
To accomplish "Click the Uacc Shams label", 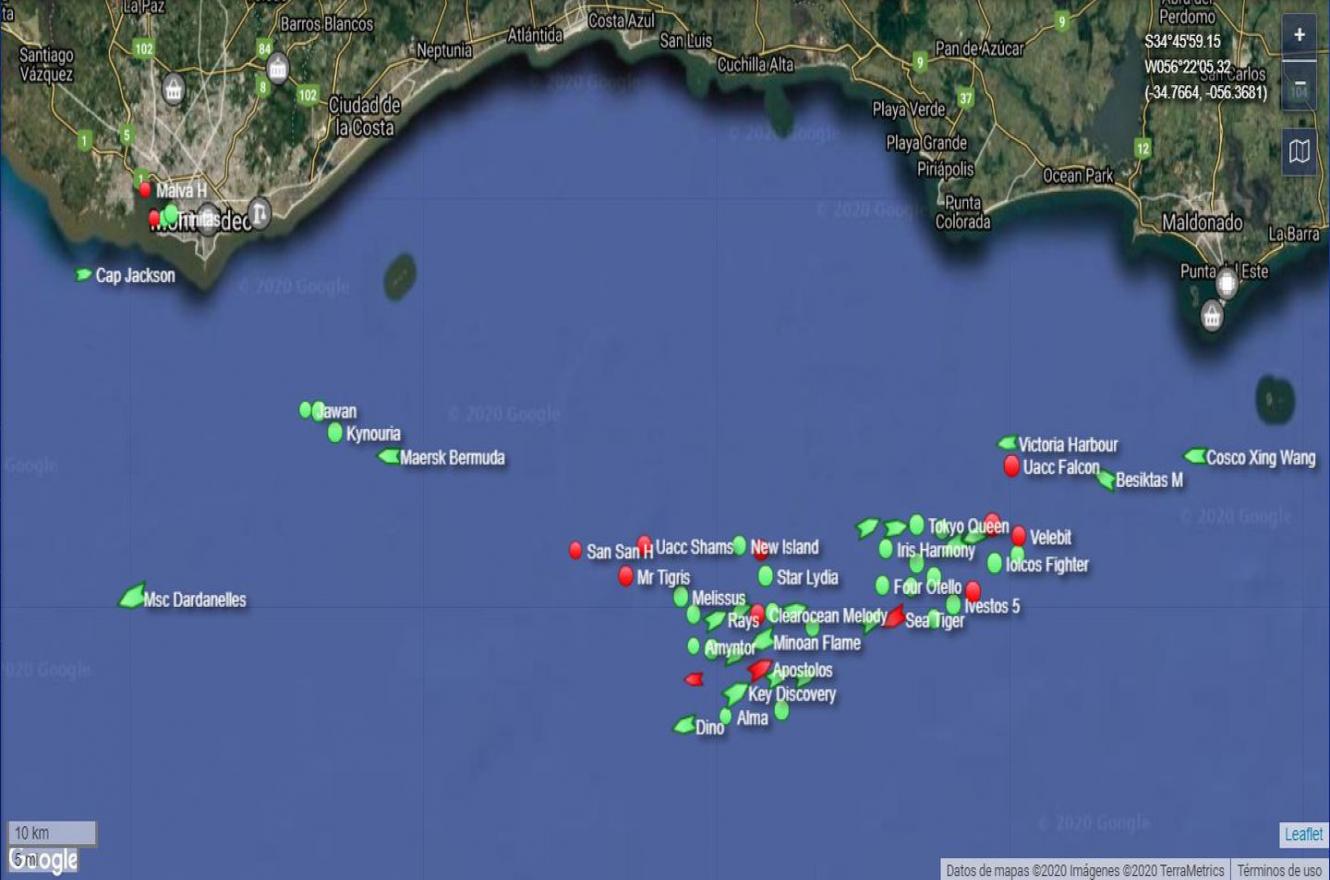I will click(694, 547).
